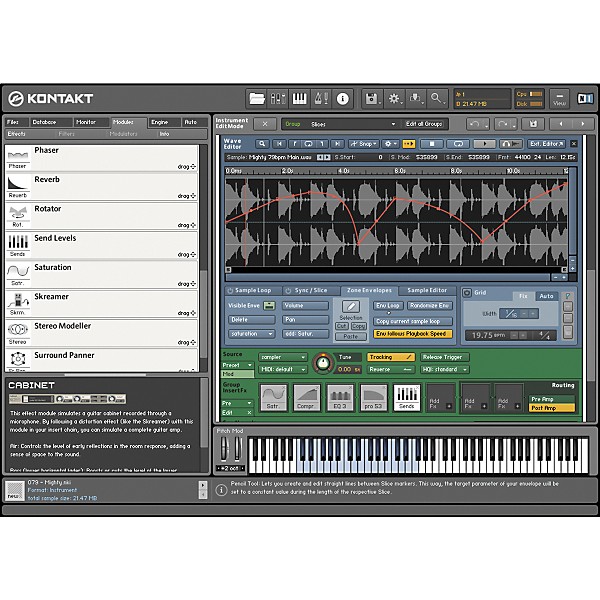Screen dimensions: 600x600
Task: Show the on-screen keyboard icon
Action: point(299,99)
